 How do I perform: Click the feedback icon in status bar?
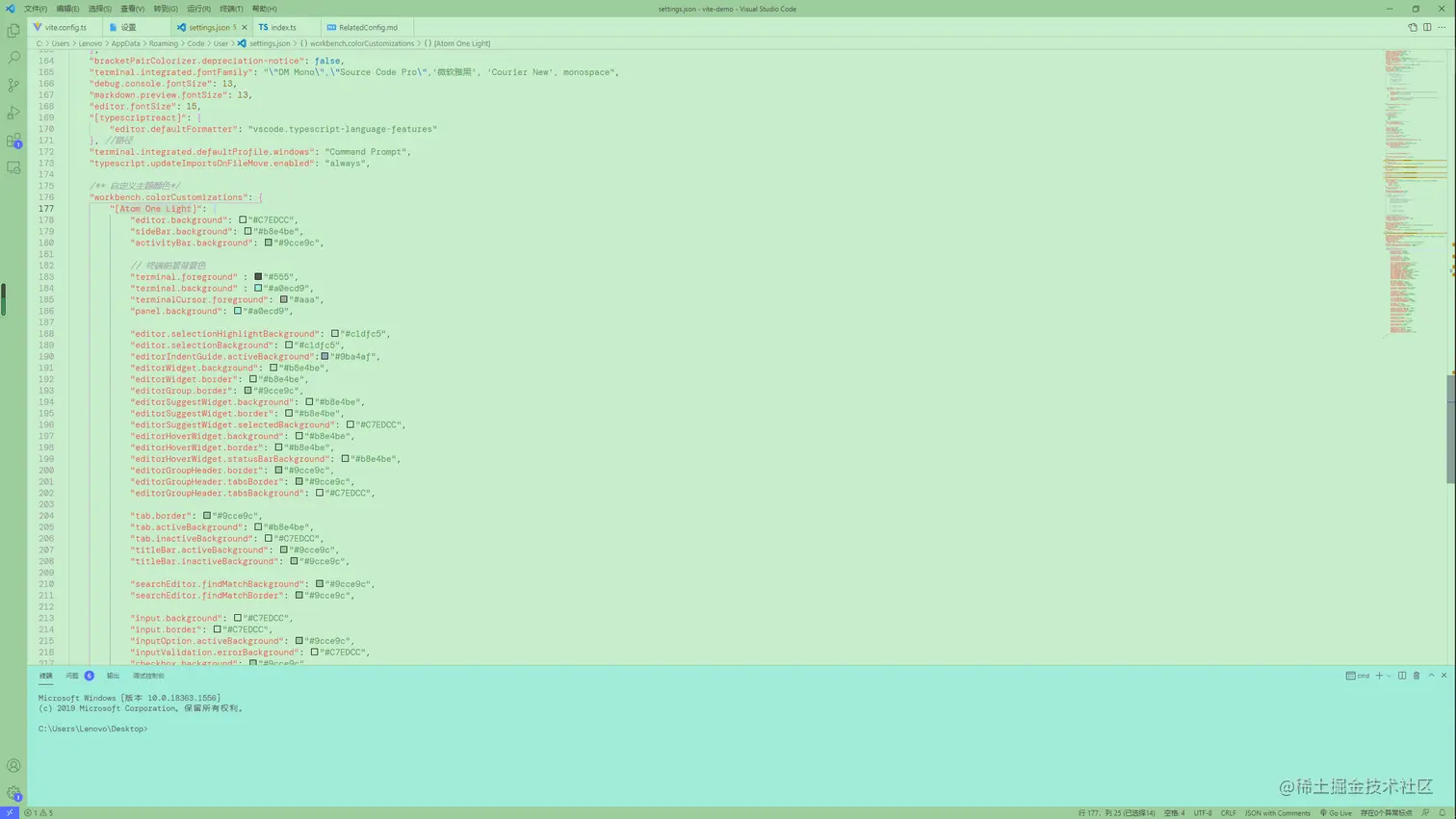(x=1426, y=813)
